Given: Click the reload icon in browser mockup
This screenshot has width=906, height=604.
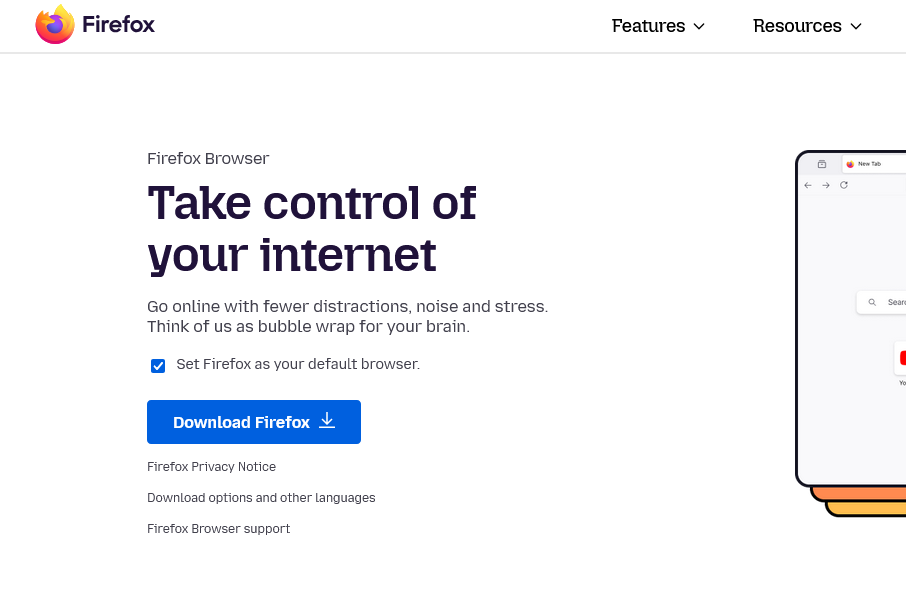Looking at the screenshot, I should pos(844,186).
